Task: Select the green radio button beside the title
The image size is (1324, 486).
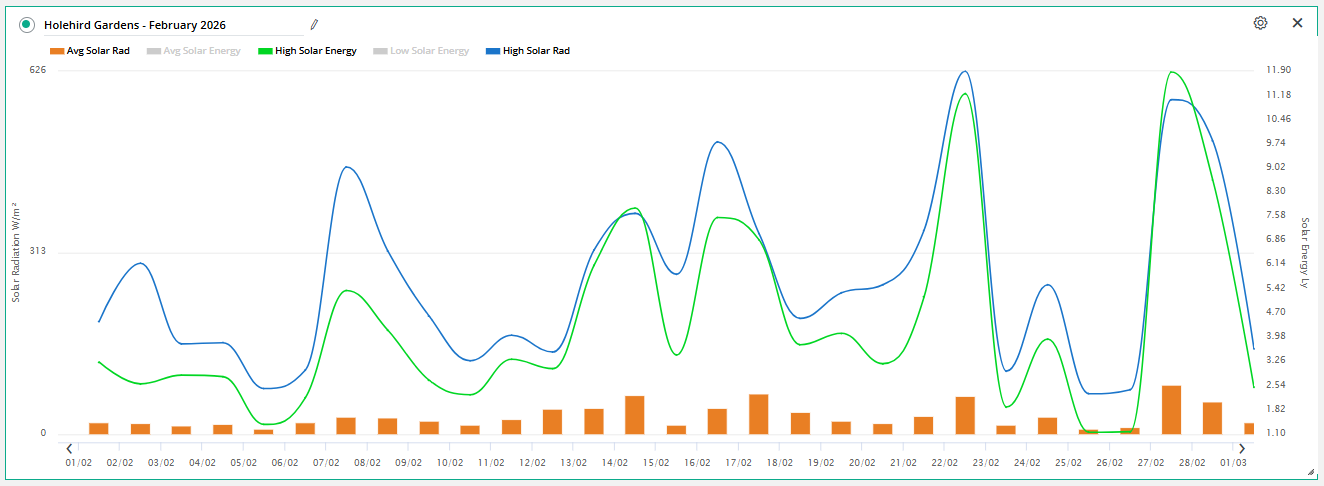Action: tap(27, 24)
